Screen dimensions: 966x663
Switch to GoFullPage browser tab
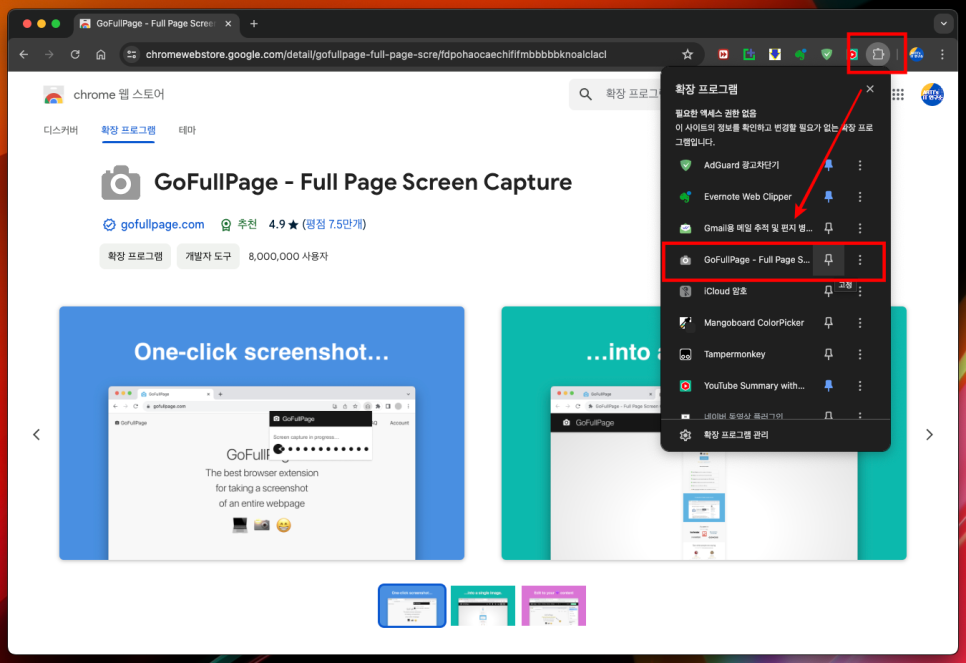click(154, 23)
